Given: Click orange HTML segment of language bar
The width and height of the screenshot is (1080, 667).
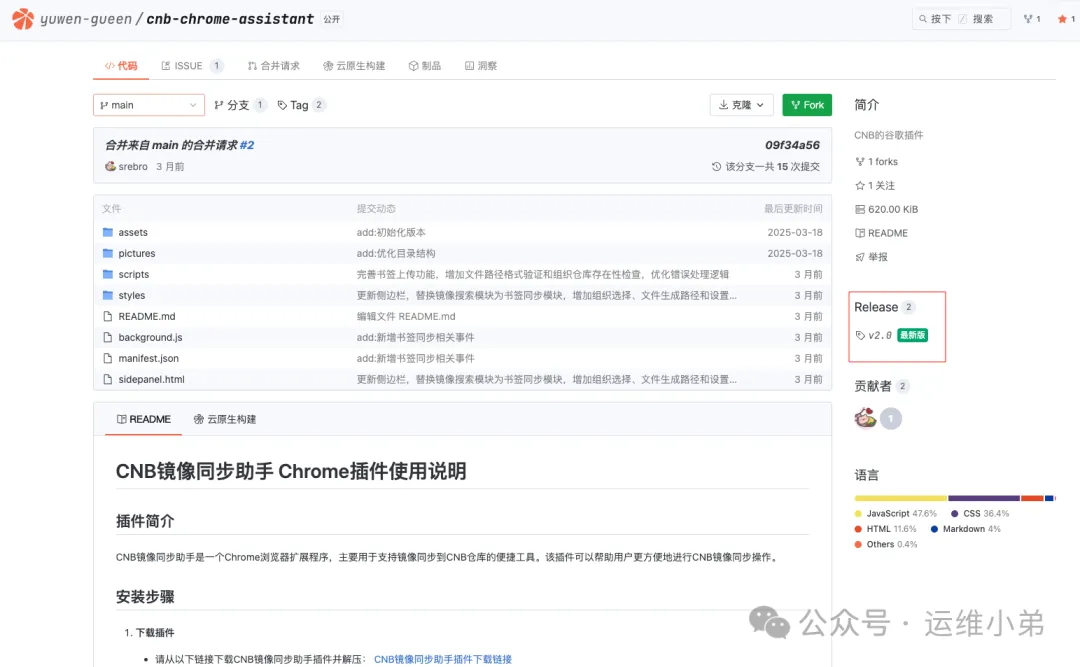Looking at the screenshot, I should [1032, 497].
